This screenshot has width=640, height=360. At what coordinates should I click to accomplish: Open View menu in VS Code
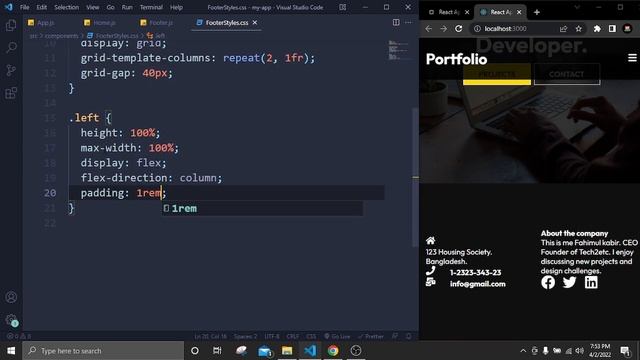coord(93,7)
